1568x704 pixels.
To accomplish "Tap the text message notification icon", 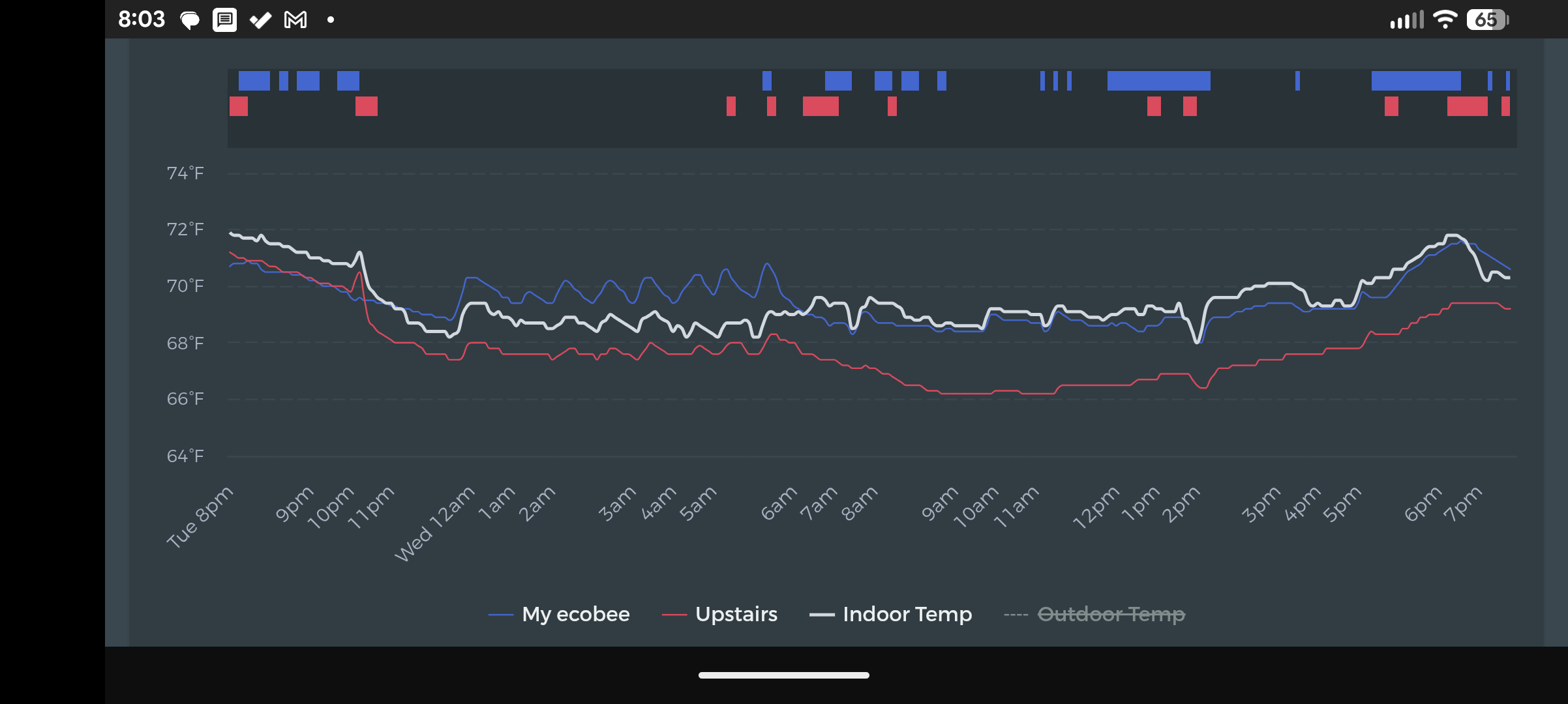I will coord(225,20).
